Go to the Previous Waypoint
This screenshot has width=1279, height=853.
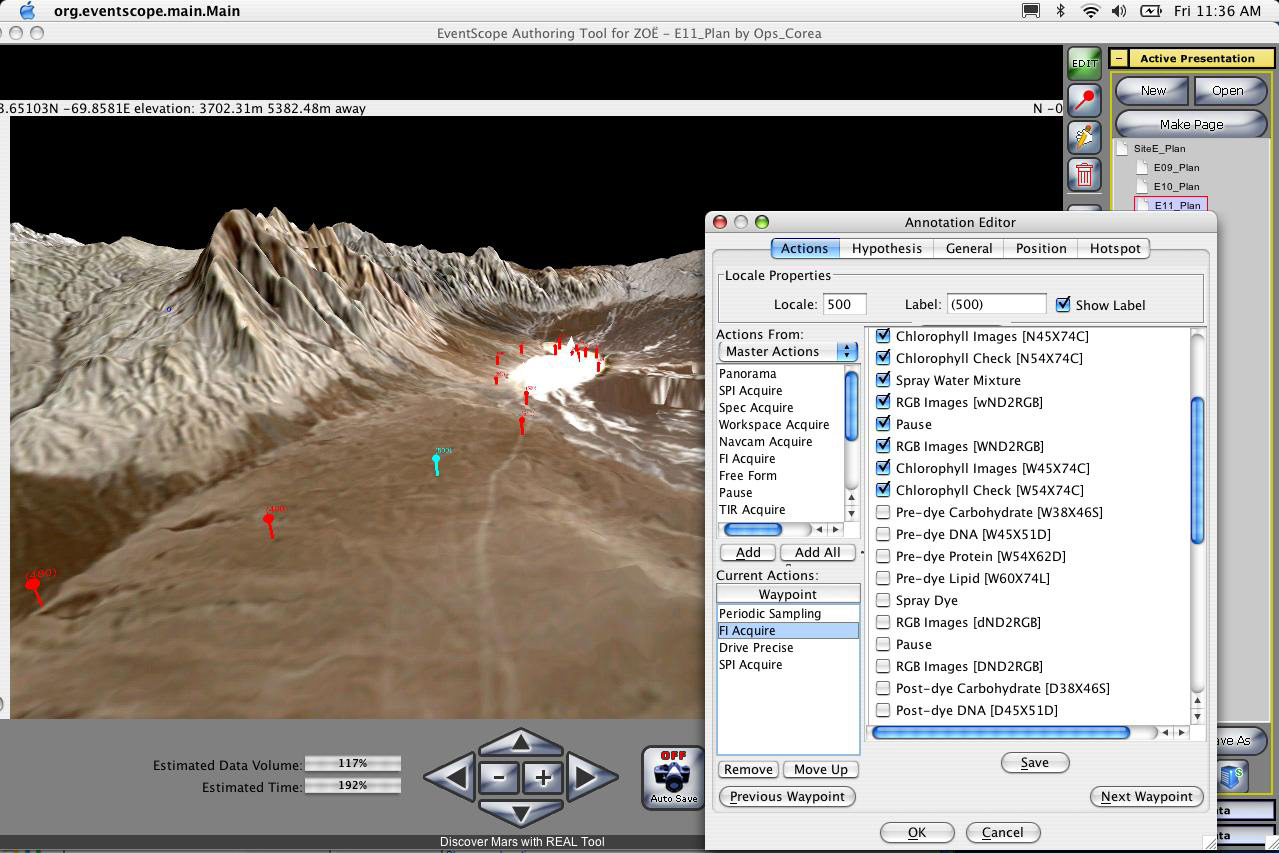coord(787,796)
